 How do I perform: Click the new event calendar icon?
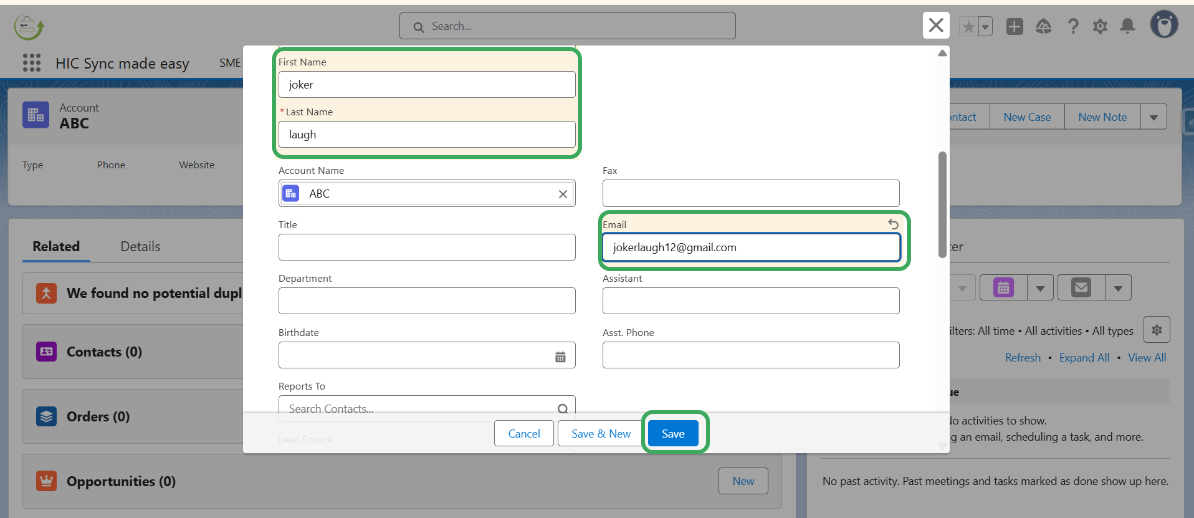point(1003,288)
